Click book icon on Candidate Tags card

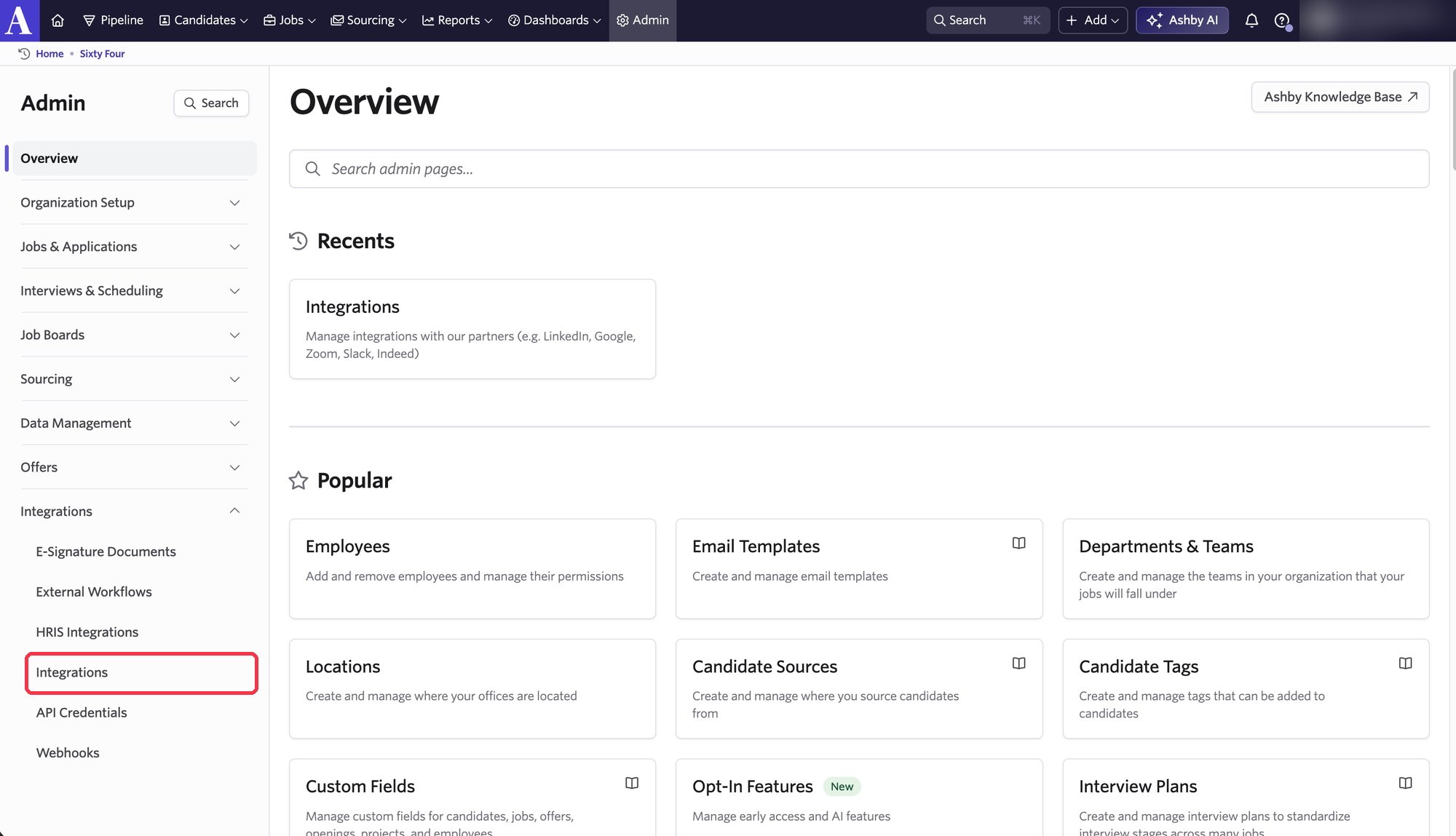(1405, 663)
